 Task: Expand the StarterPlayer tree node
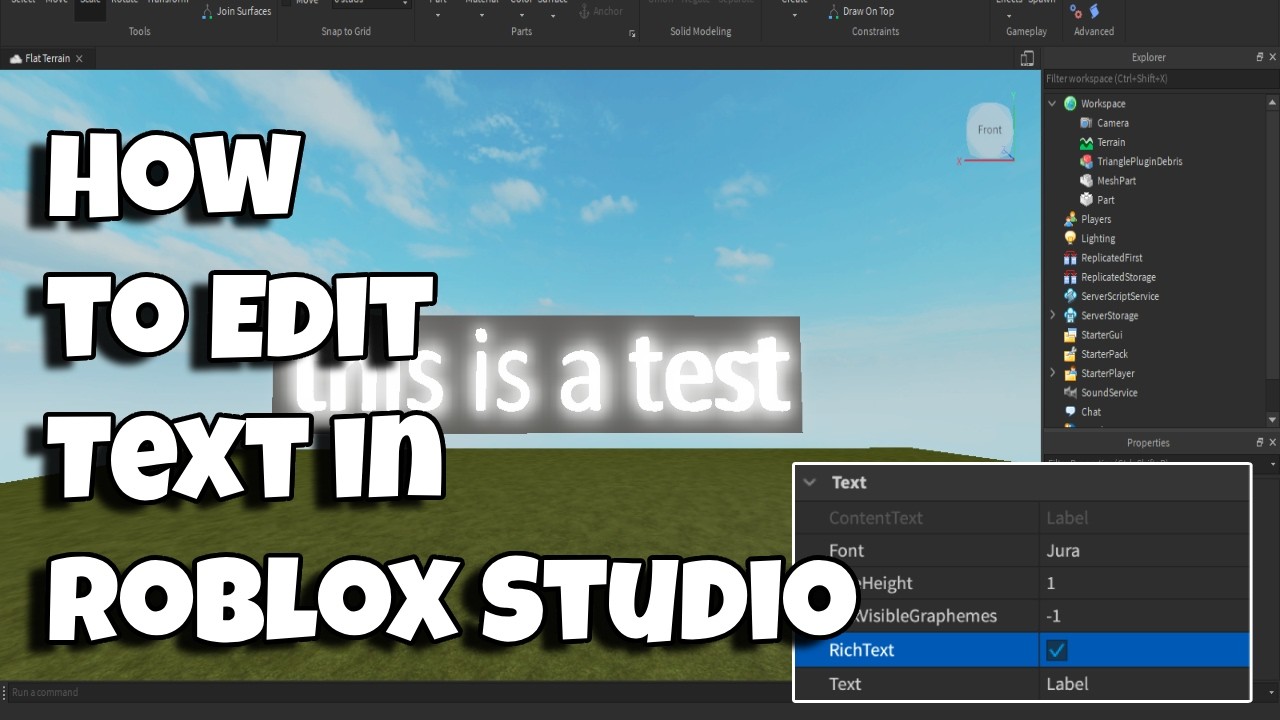tap(1052, 373)
